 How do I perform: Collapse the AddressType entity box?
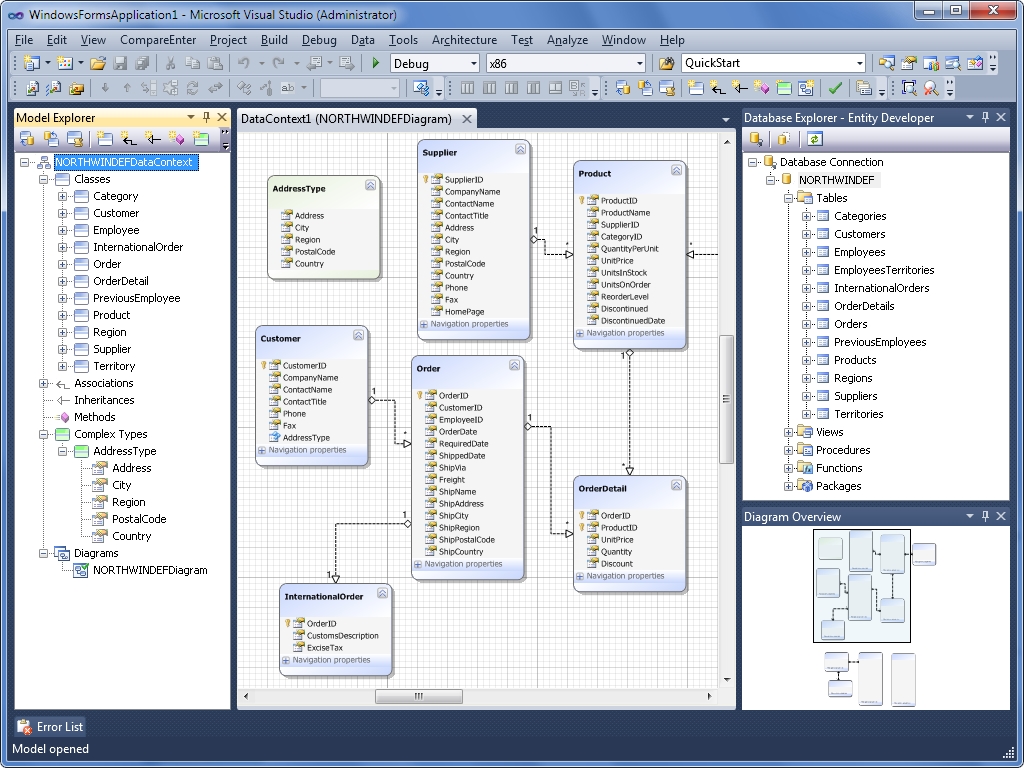click(x=370, y=185)
